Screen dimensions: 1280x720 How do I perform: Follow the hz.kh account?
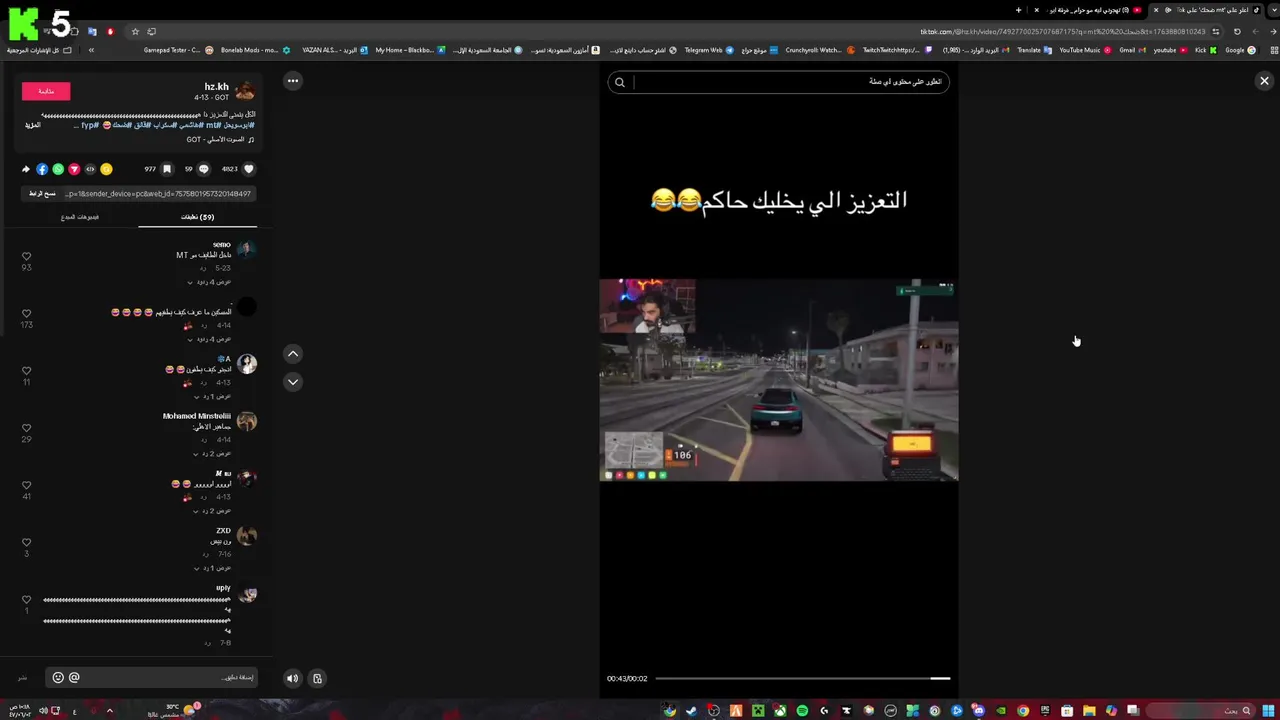point(46,91)
